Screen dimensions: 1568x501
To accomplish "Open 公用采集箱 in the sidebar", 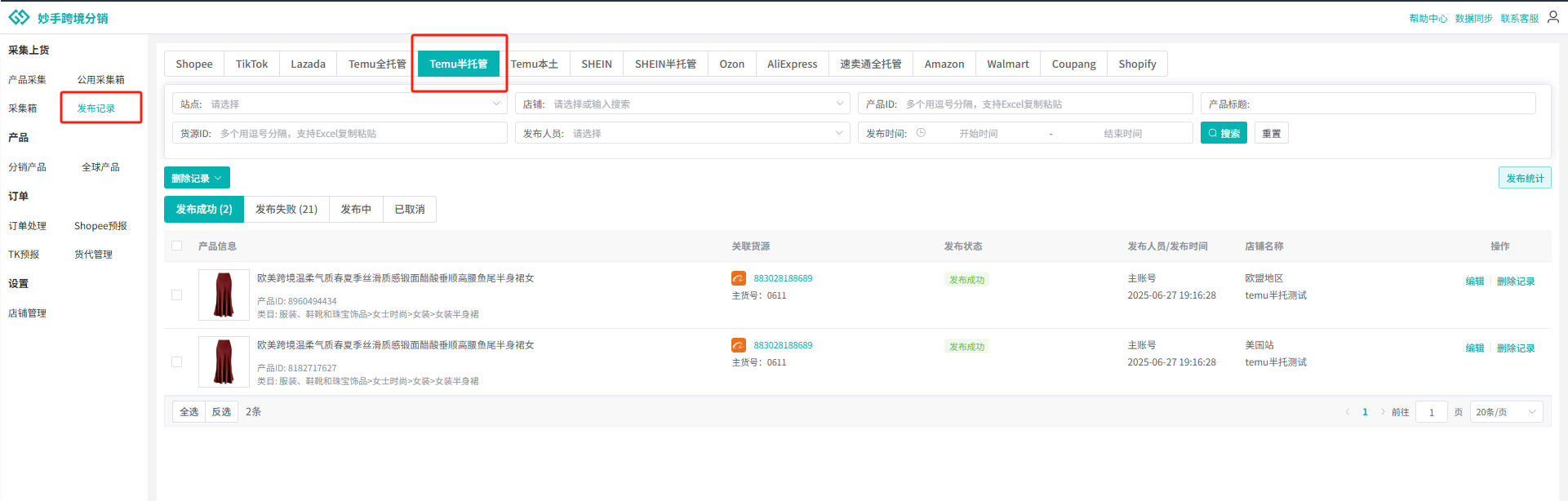I will click(101, 79).
